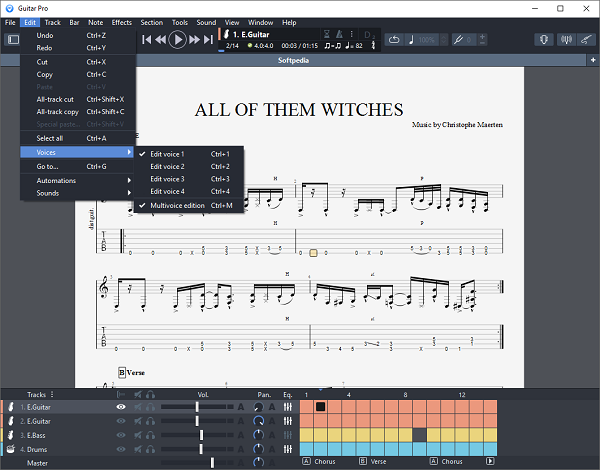Mute the 4. Drums track
Image resolution: width=600 pixels, height=470 pixels.
click(136, 450)
